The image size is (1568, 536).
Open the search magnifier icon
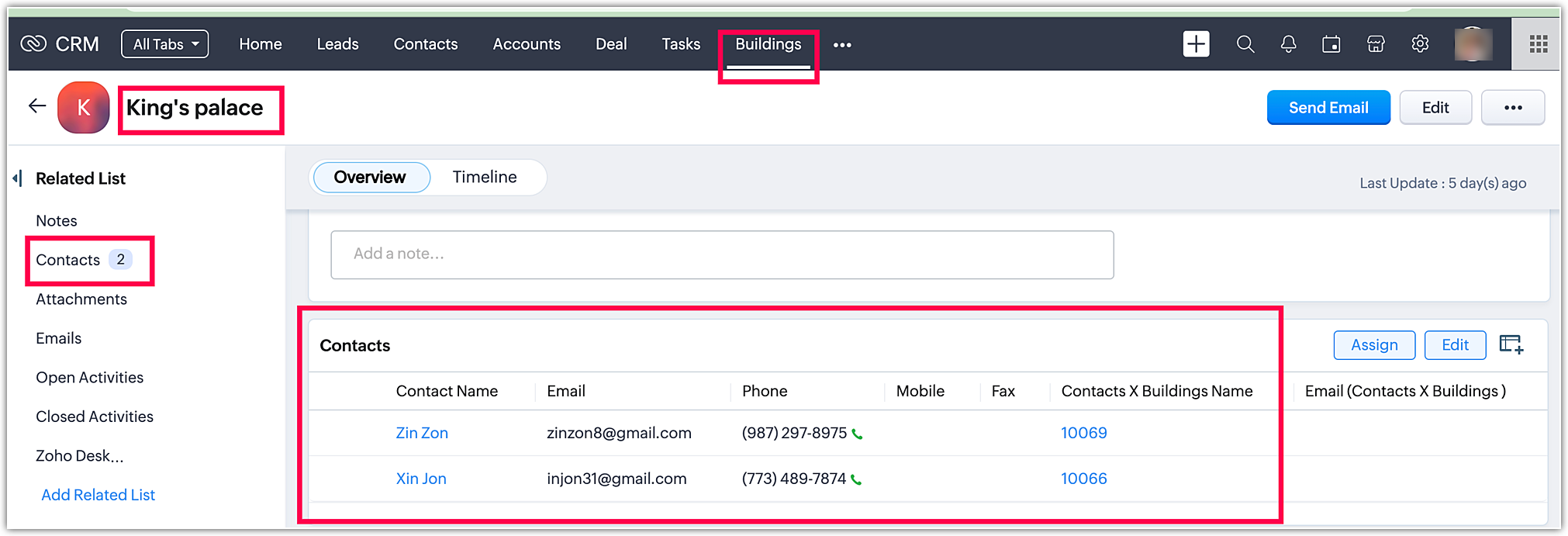1245,44
